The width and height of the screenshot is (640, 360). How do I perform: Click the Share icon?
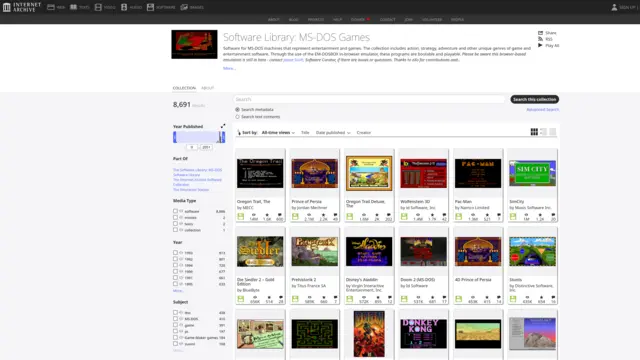tap(540, 33)
